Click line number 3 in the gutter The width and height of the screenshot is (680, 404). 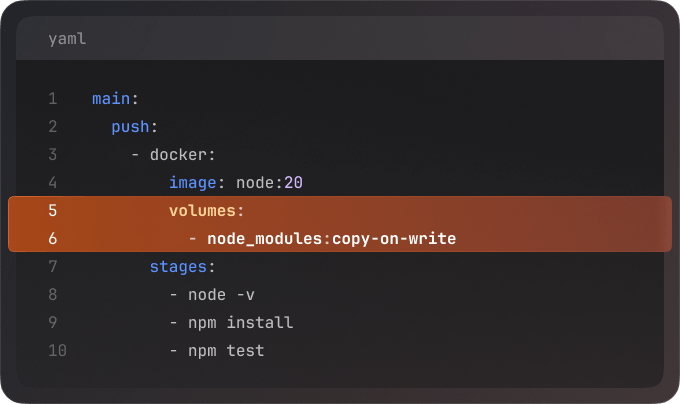click(x=52, y=155)
